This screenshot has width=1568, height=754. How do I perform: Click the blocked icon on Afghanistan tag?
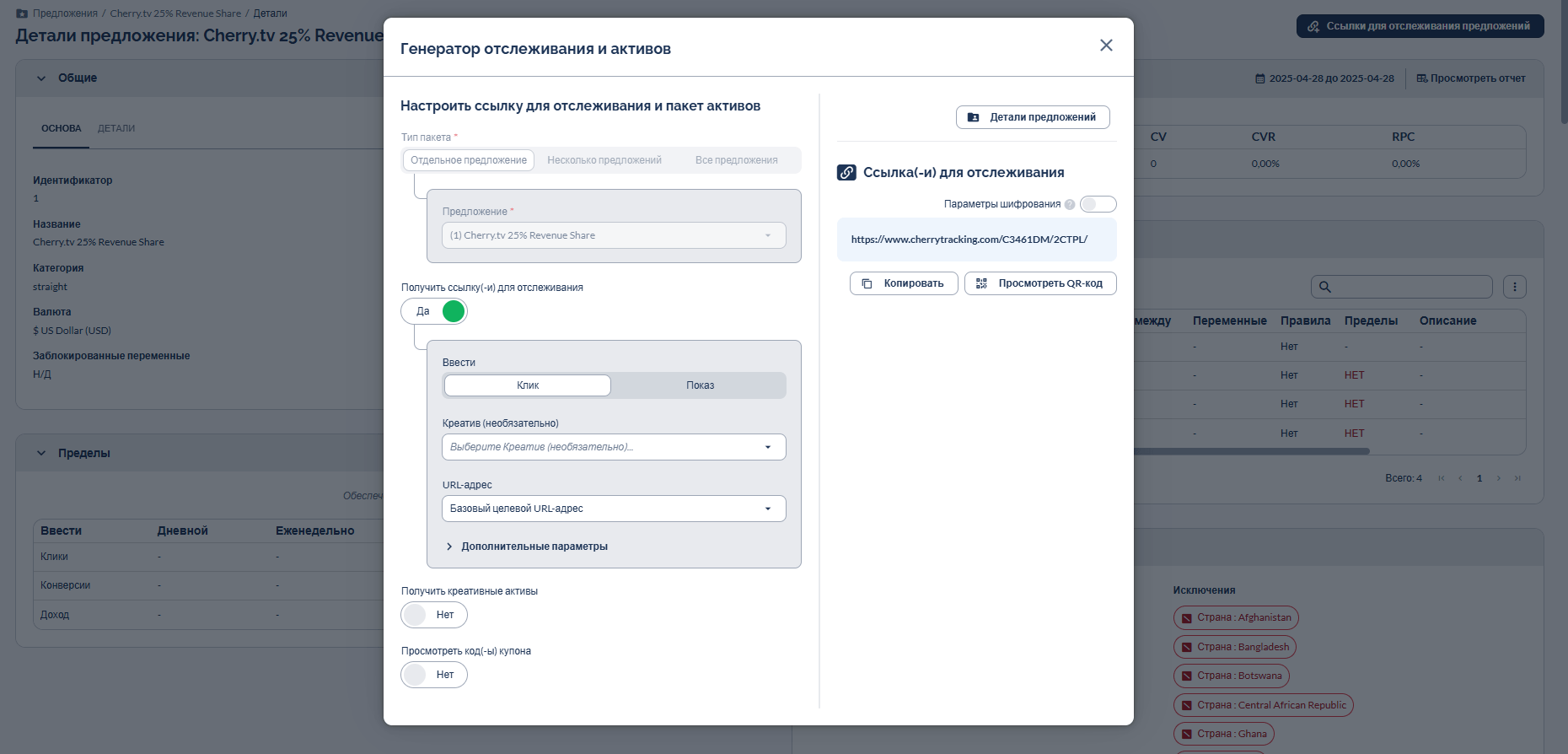[1187, 618]
